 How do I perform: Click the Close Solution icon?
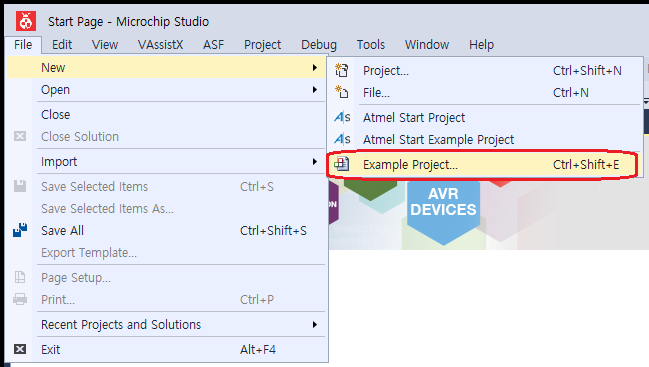[20, 136]
